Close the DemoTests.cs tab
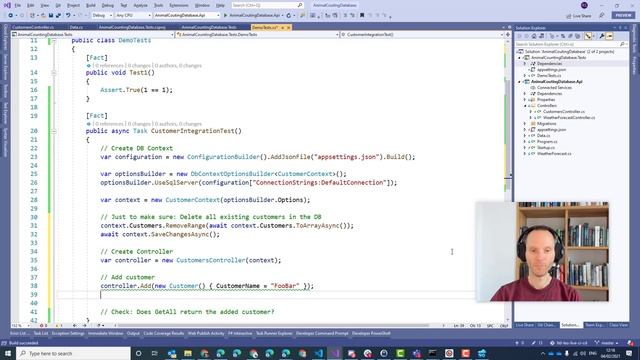The width and height of the screenshot is (640, 360). tap(289, 27)
